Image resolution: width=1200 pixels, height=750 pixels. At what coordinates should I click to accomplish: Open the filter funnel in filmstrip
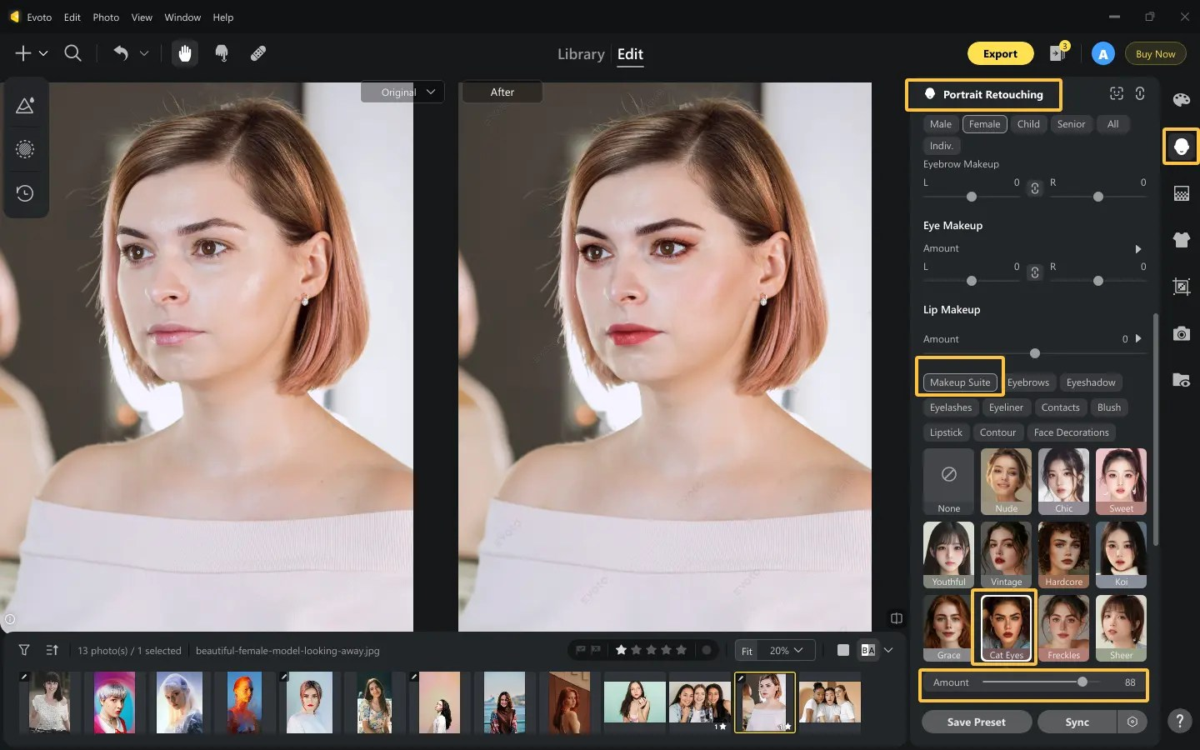(x=24, y=650)
